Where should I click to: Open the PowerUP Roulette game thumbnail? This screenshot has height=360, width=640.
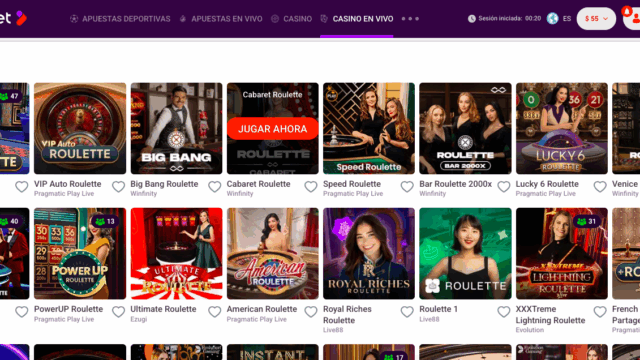(80, 253)
